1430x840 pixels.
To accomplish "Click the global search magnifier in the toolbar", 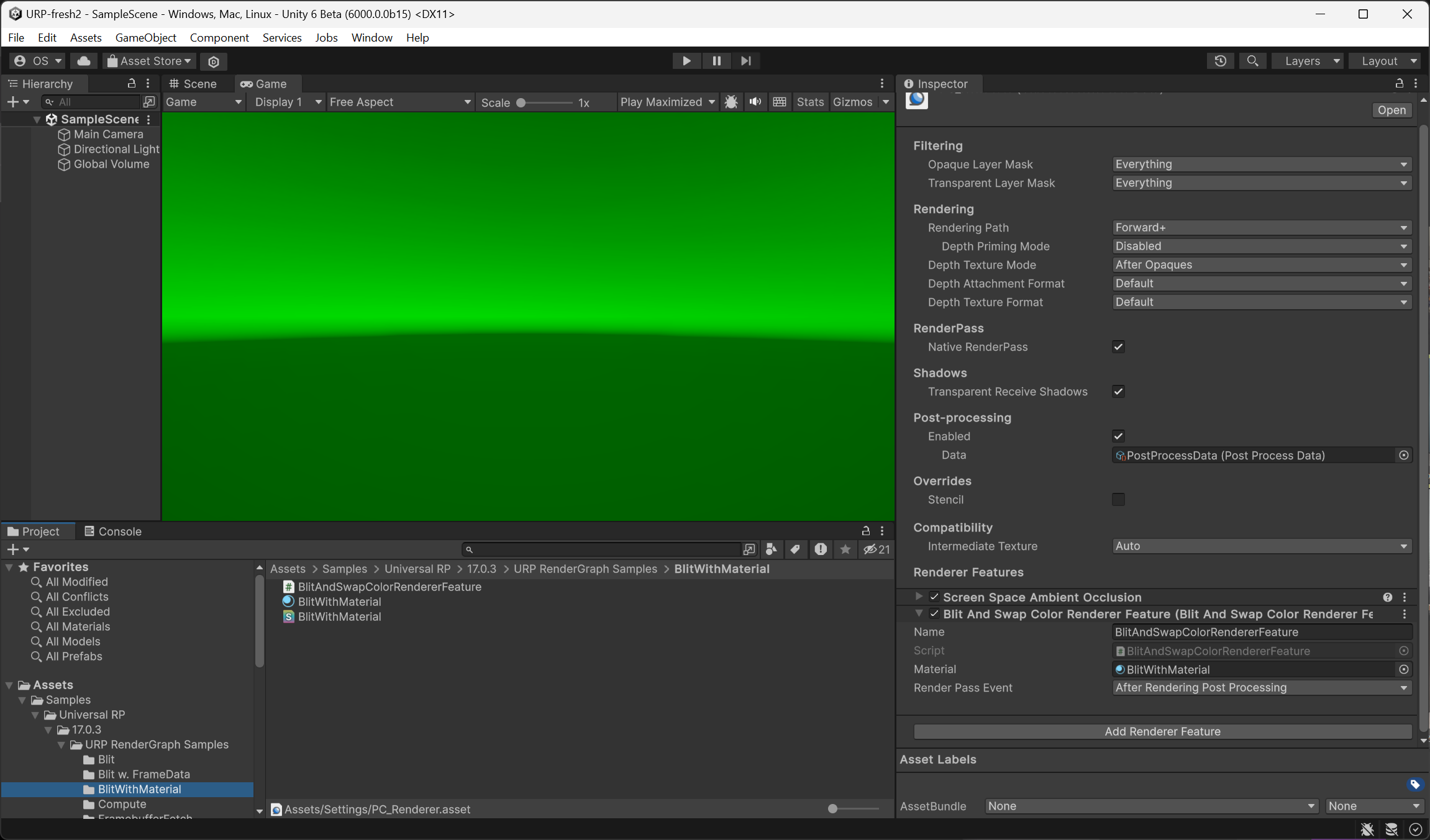I will click(x=1253, y=61).
